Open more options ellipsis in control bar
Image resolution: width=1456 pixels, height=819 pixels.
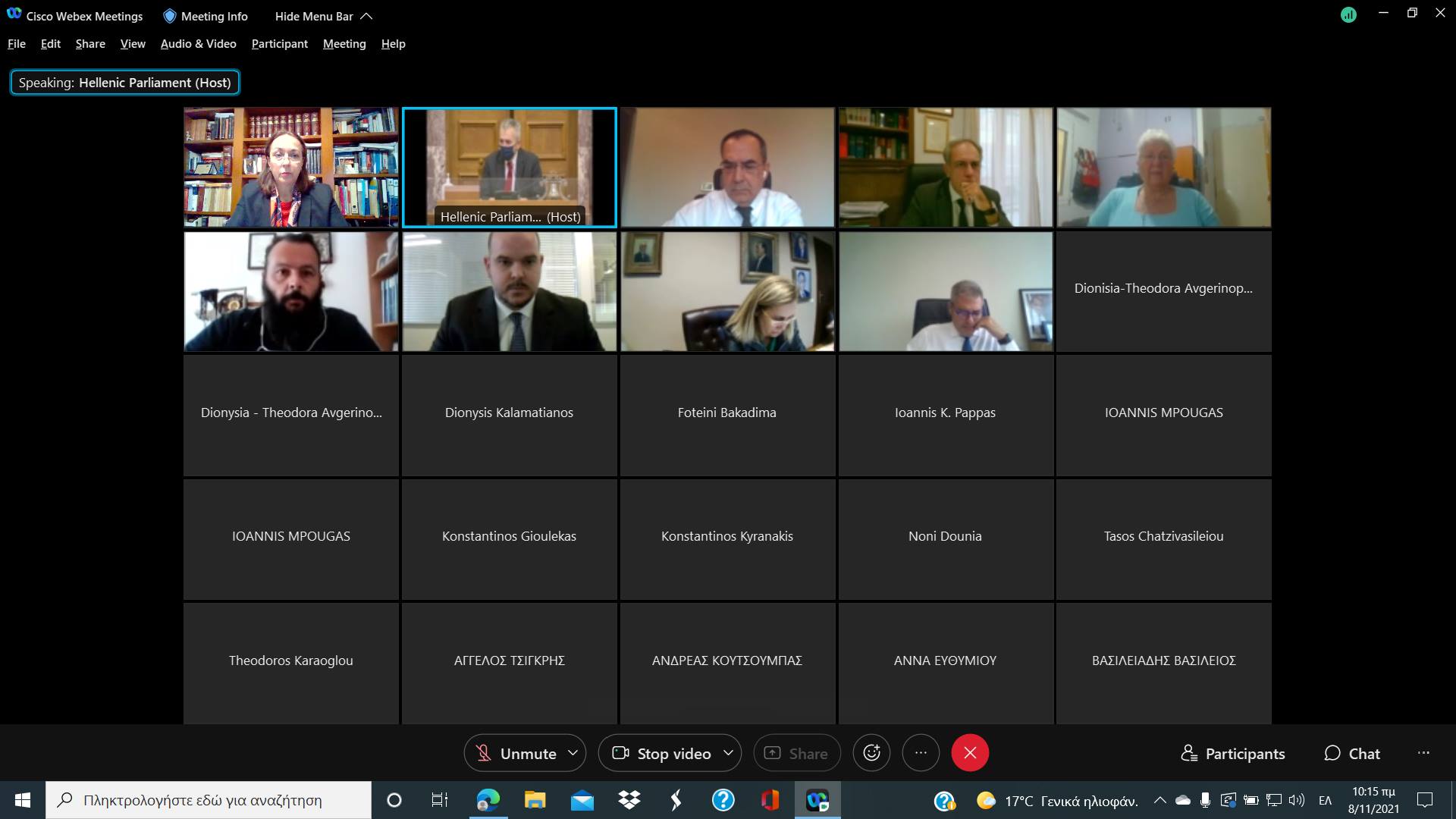coord(921,753)
